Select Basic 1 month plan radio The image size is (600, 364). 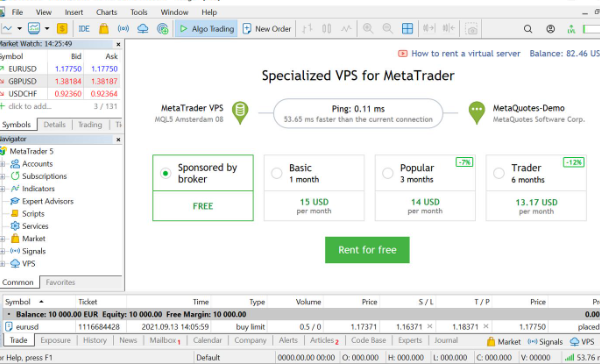pyautogui.click(x=277, y=173)
